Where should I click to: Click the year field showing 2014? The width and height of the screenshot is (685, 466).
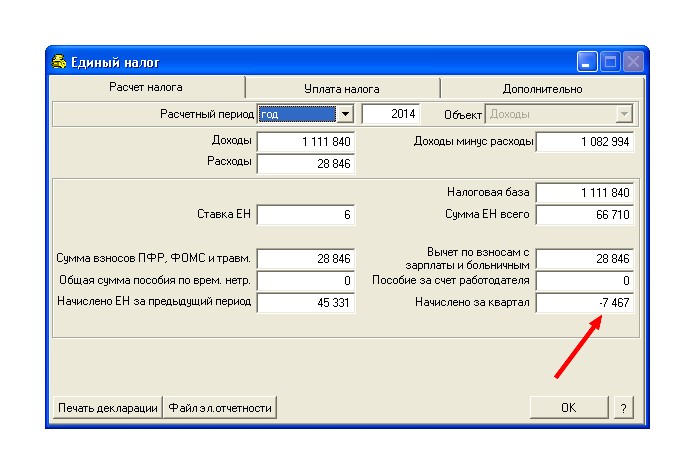pos(391,114)
